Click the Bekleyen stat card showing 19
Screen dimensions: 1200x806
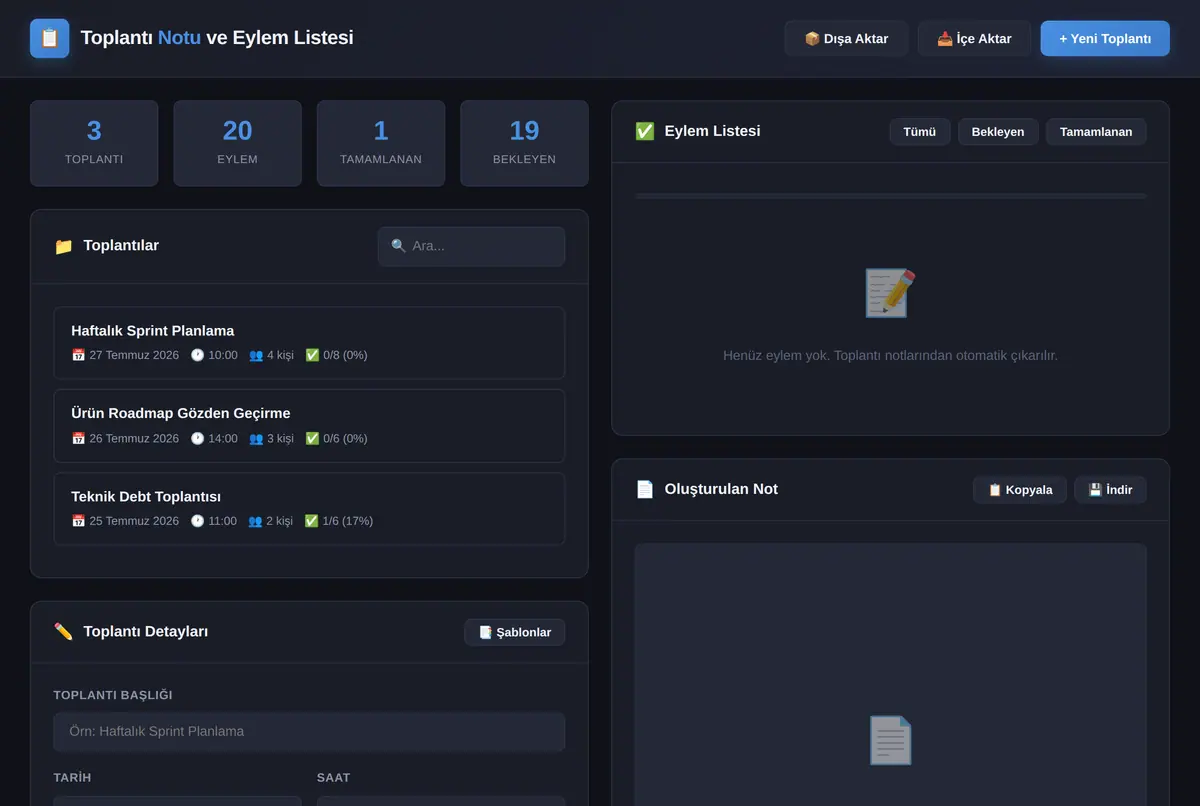pos(524,143)
